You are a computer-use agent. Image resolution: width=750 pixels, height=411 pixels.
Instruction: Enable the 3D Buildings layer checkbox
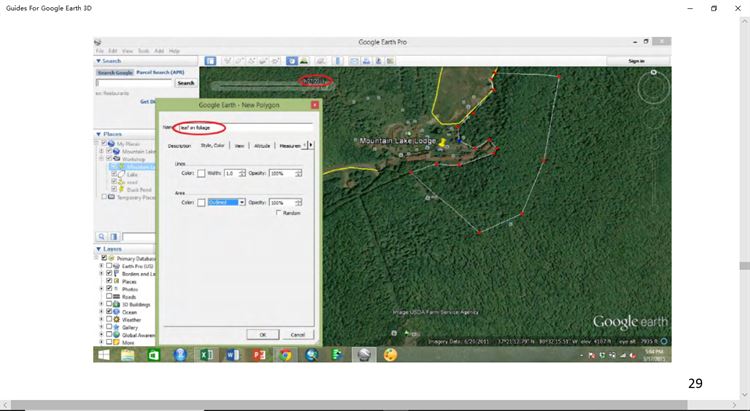tap(109, 304)
